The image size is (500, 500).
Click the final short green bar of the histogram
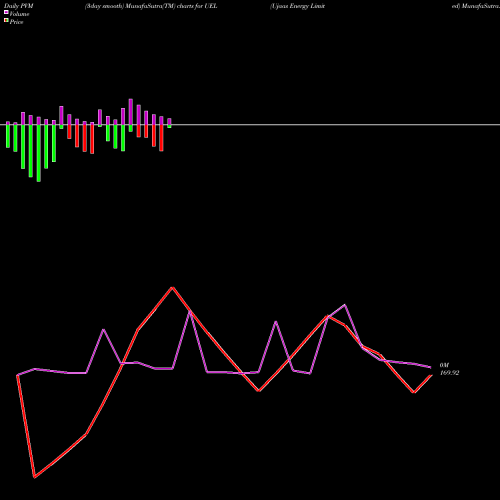(169, 126)
